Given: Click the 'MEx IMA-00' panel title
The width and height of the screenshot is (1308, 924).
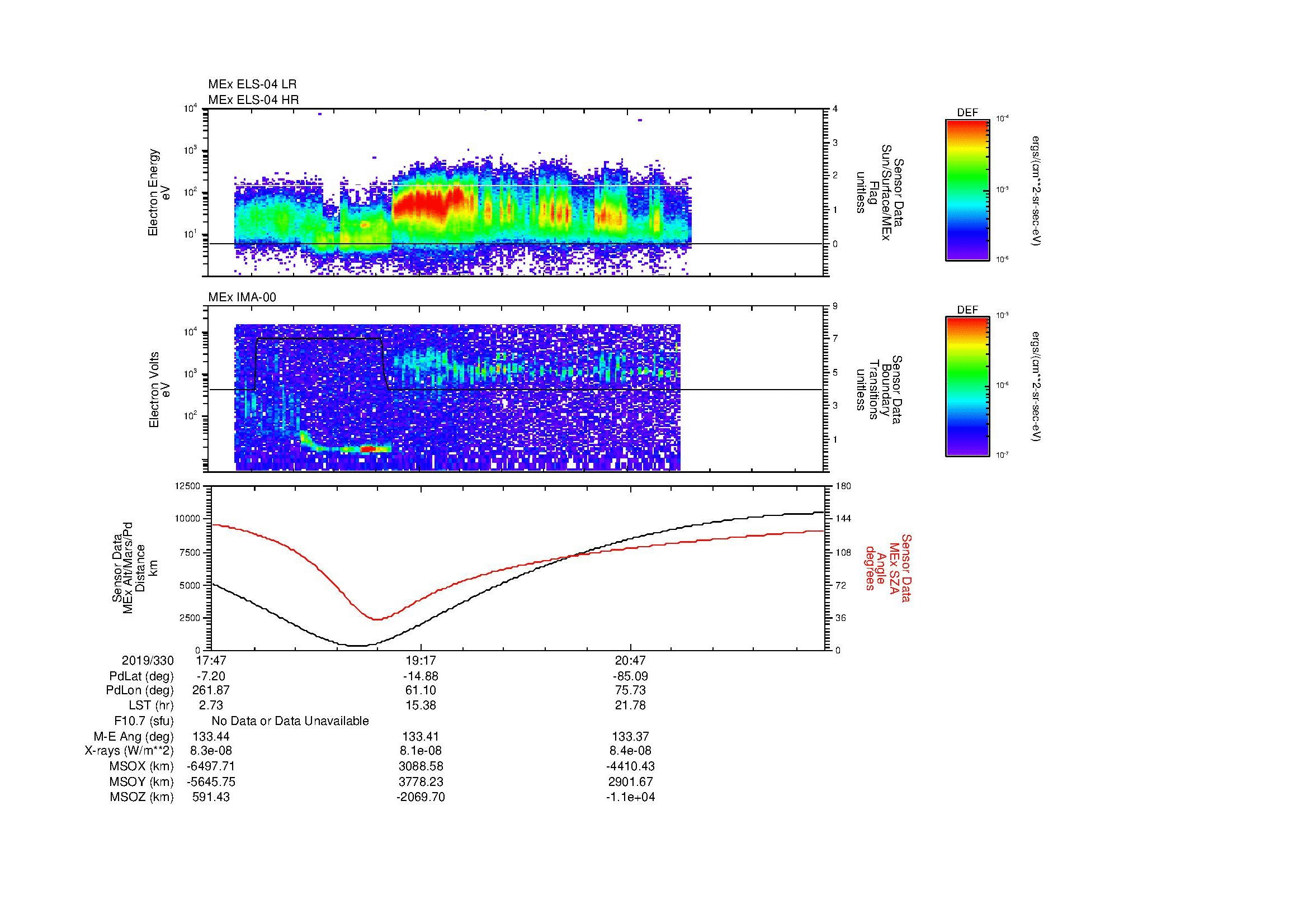Looking at the screenshot, I should pyautogui.click(x=242, y=298).
